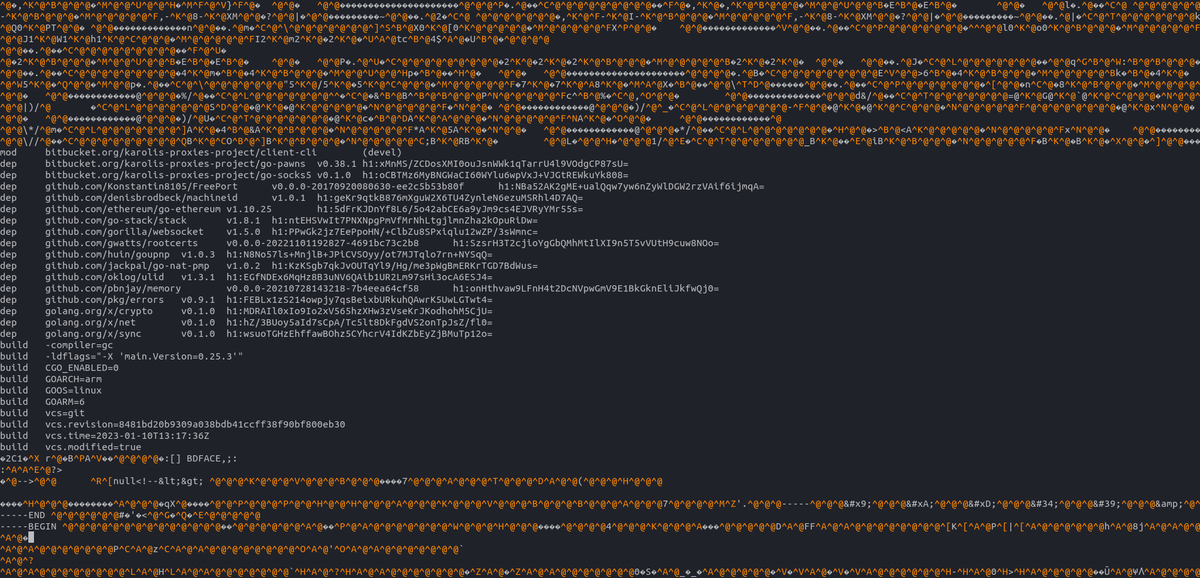
Task: Click hash 'h1:5dFrKJDnYf8L6/5o42abCE6a9yJm9cs4EJVRyYMr55s='
Action: (450, 209)
